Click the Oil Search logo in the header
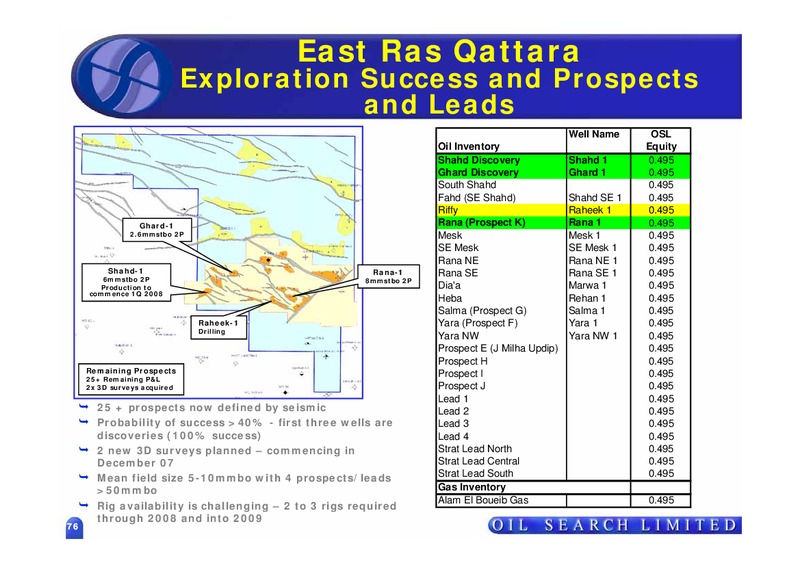Viewport: 800px width, 565px height. coord(124,77)
